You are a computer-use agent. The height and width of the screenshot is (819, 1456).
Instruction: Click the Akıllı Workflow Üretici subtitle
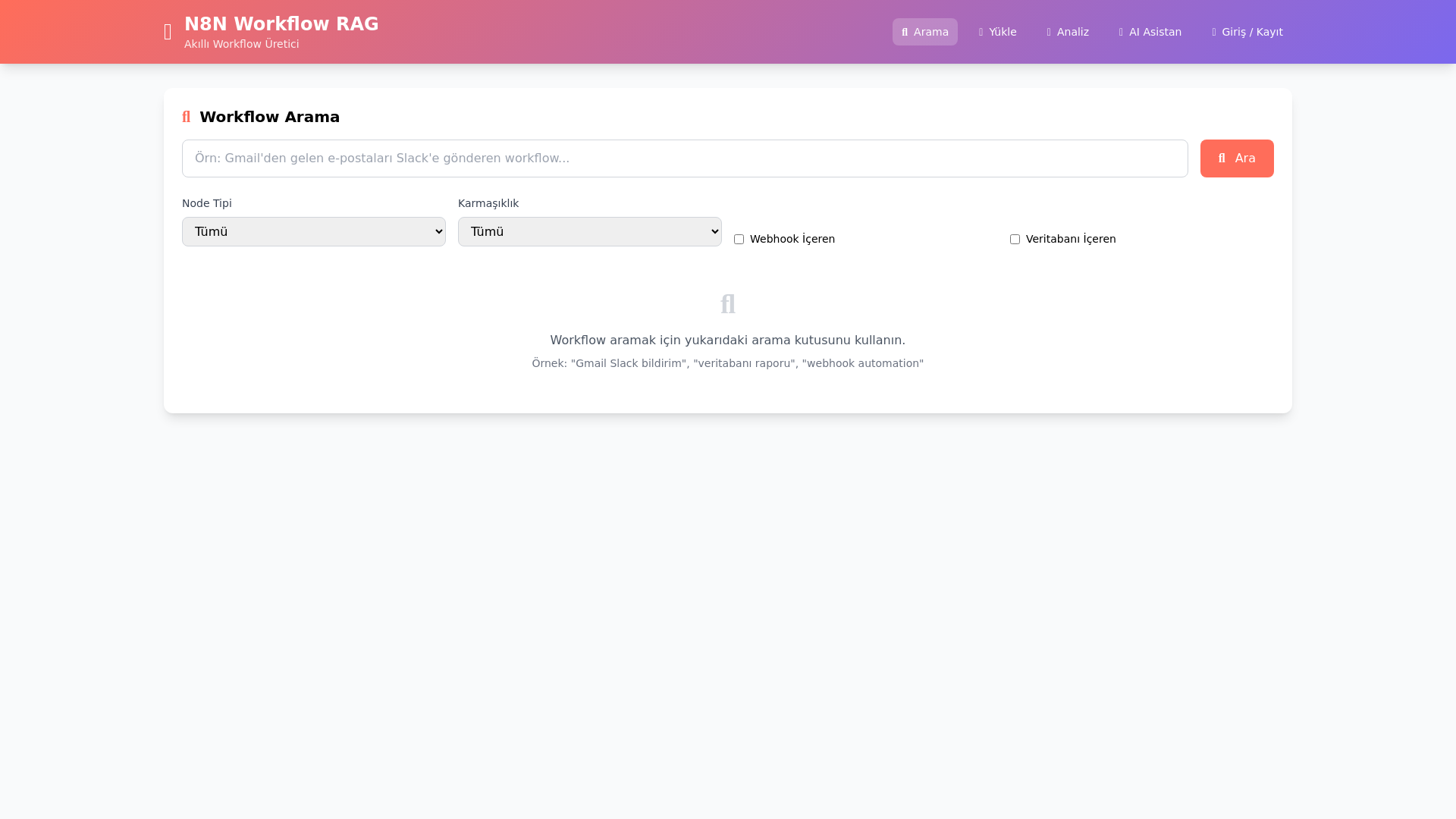click(242, 44)
